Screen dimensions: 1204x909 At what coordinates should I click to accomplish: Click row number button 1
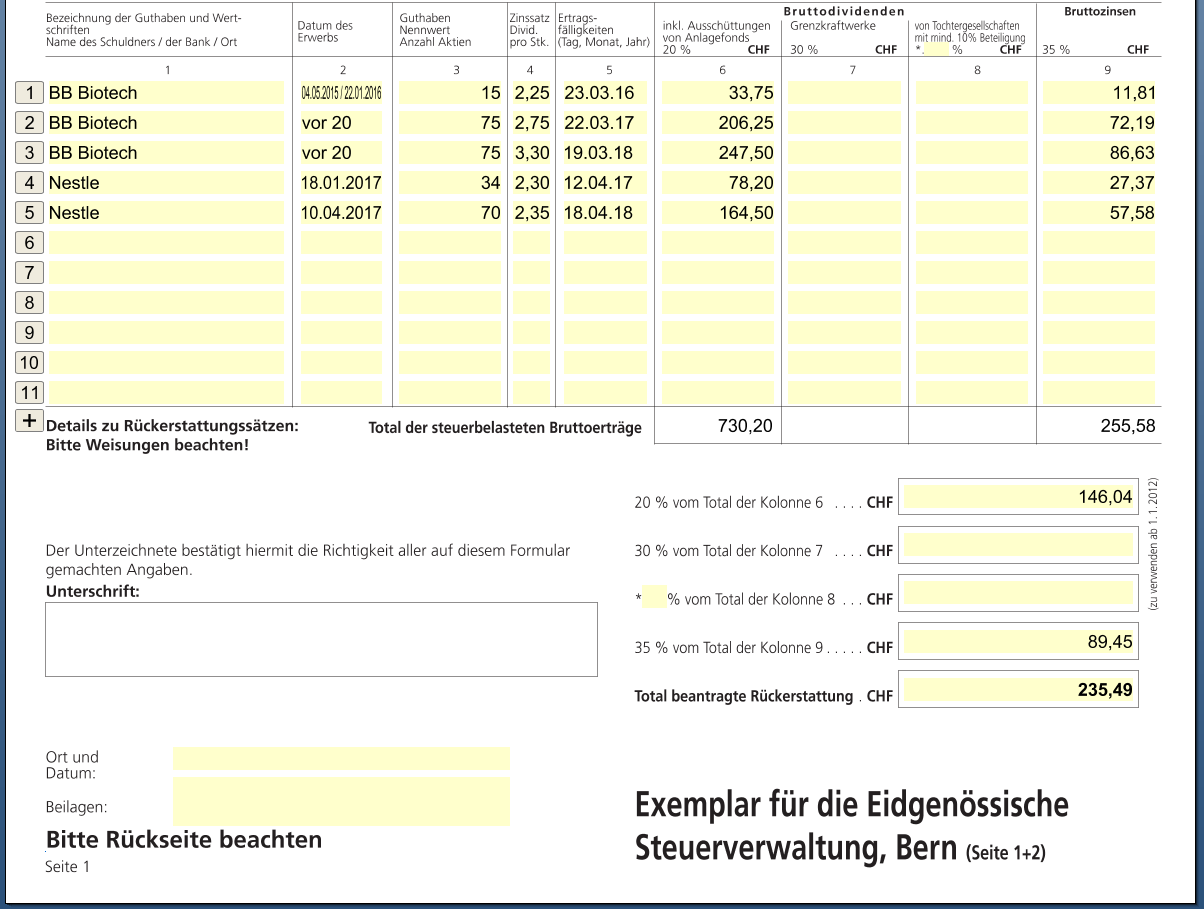[30, 93]
